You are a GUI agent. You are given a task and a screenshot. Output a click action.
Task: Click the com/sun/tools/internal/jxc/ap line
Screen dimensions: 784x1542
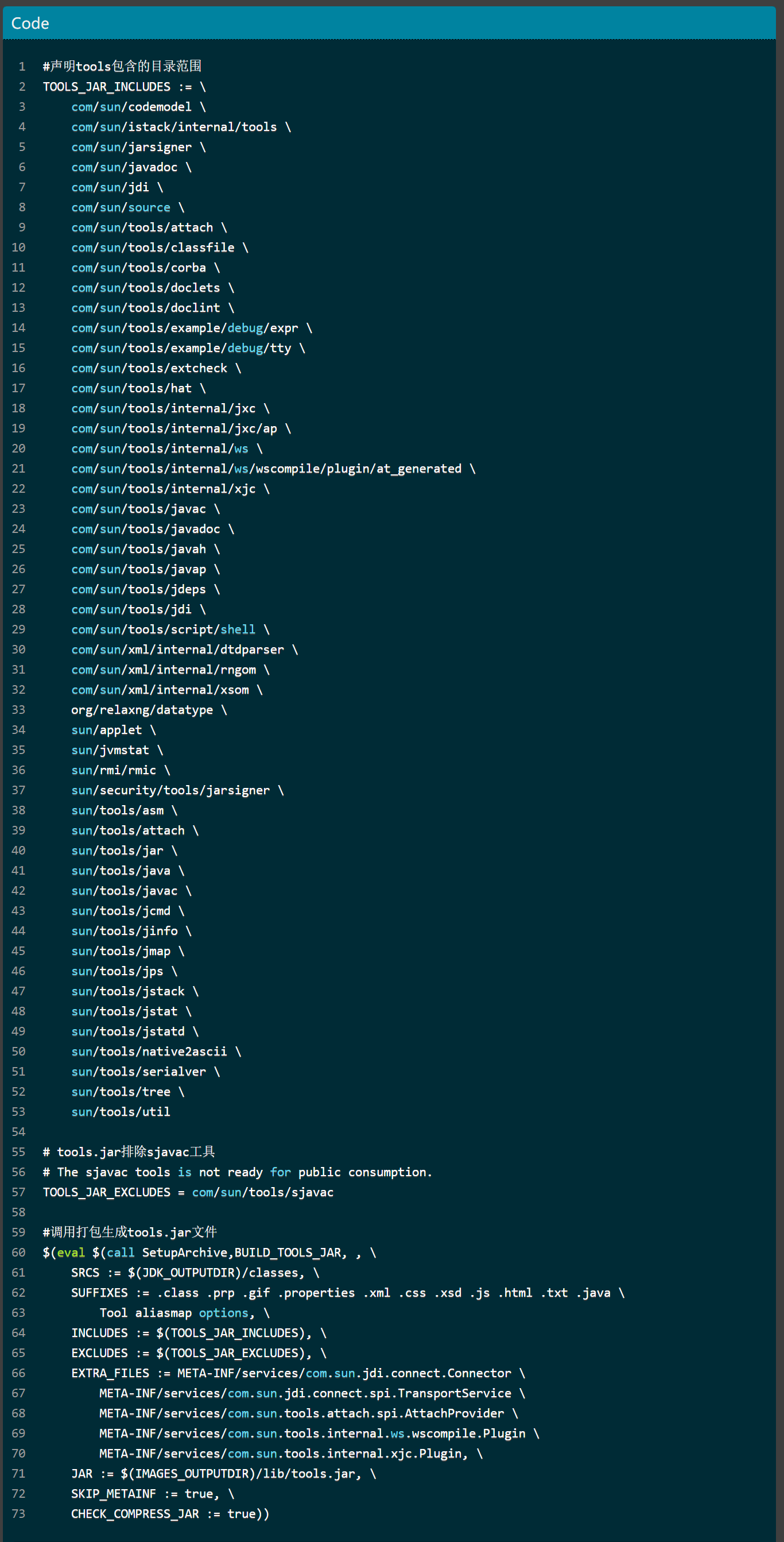click(181, 428)
